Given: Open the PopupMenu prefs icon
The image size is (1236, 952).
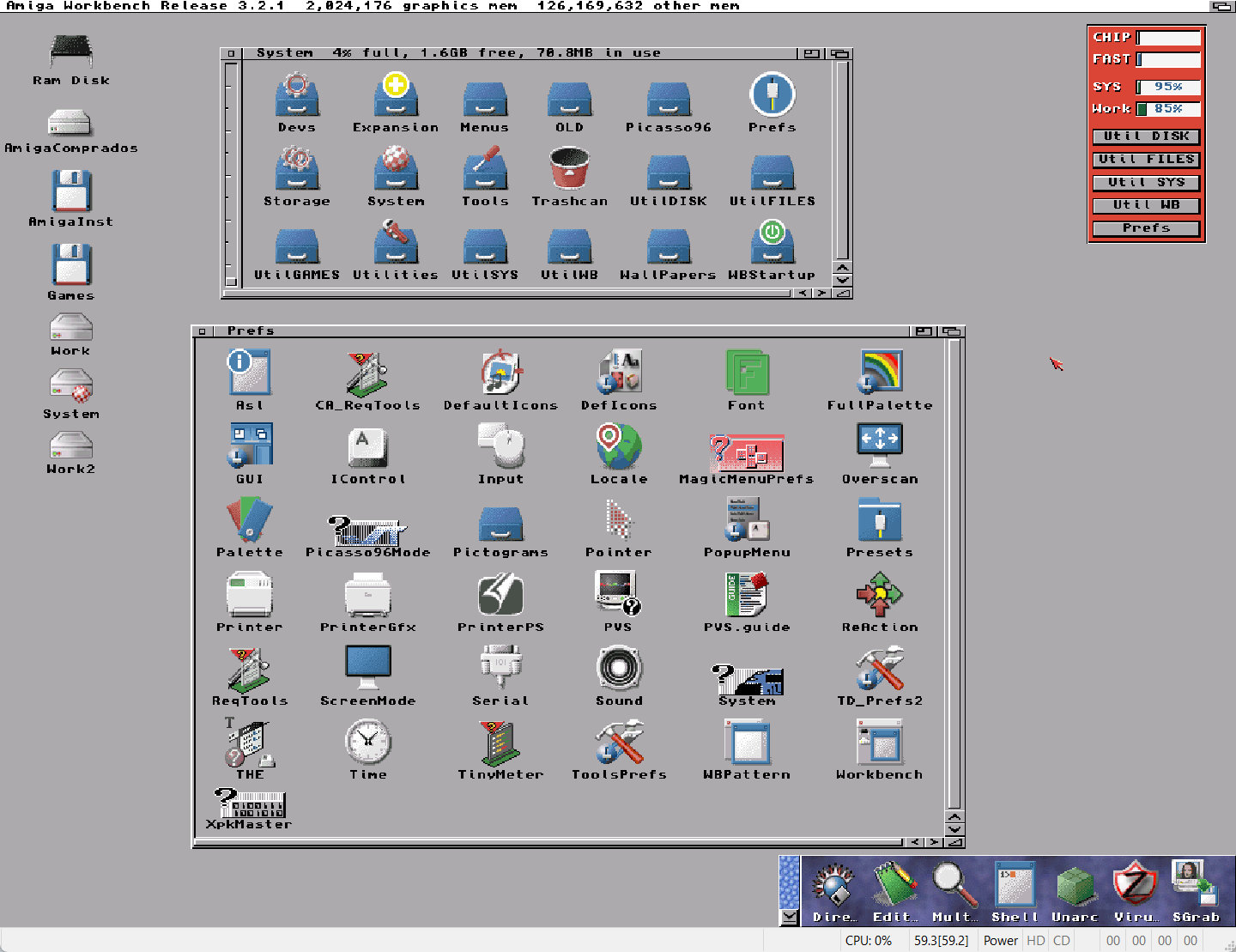Looking at the screenshot, I should coord(747,519).
